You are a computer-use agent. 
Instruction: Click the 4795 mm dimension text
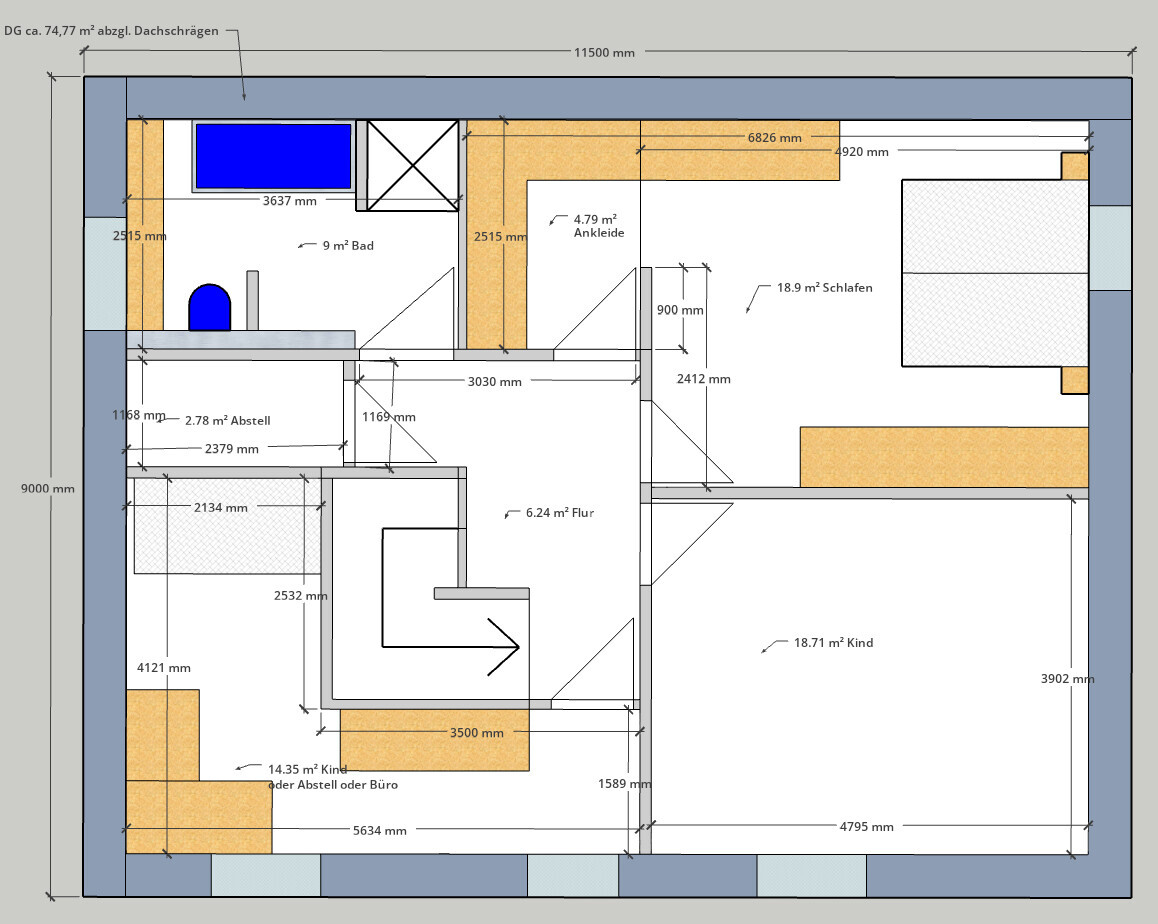coord(866,827)
